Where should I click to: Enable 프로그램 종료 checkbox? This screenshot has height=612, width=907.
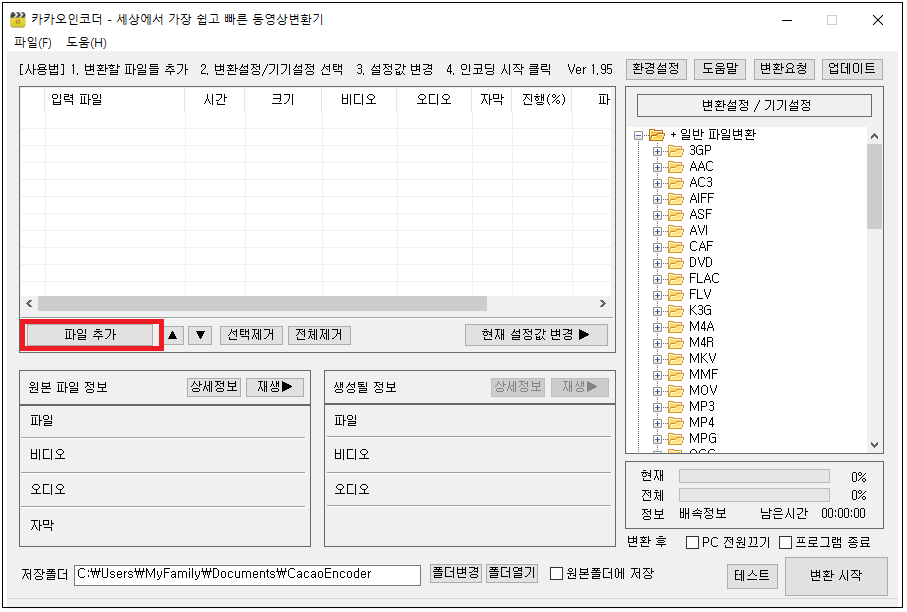(786, 543)
